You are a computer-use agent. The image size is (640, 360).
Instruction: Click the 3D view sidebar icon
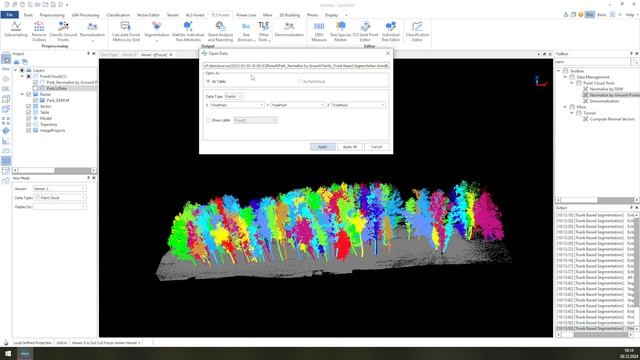click(6, 161)
